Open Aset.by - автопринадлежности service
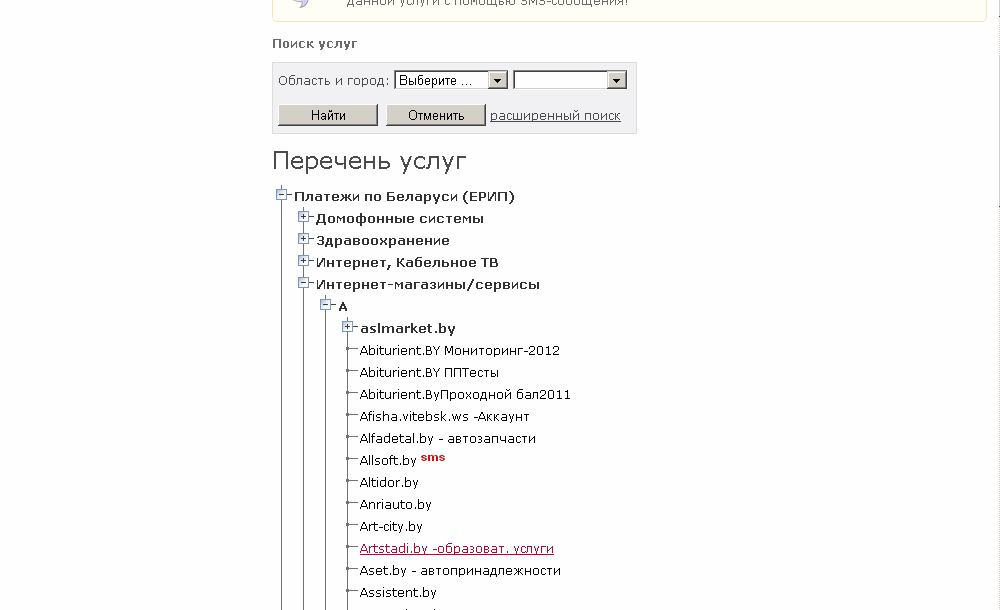The image size is (1000, 610). click(460, 571)
